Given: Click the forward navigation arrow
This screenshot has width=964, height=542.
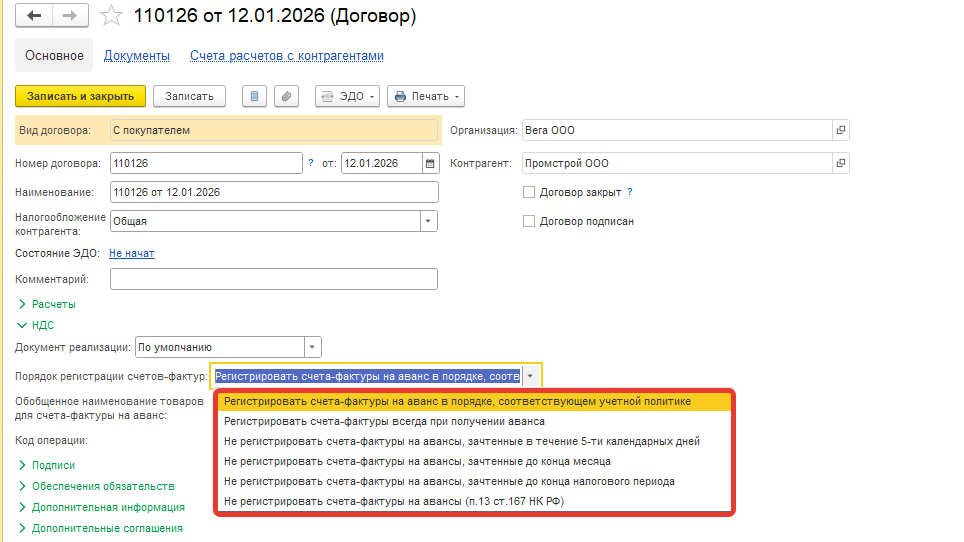Looking at the screenshot, I should click(70, 16).
